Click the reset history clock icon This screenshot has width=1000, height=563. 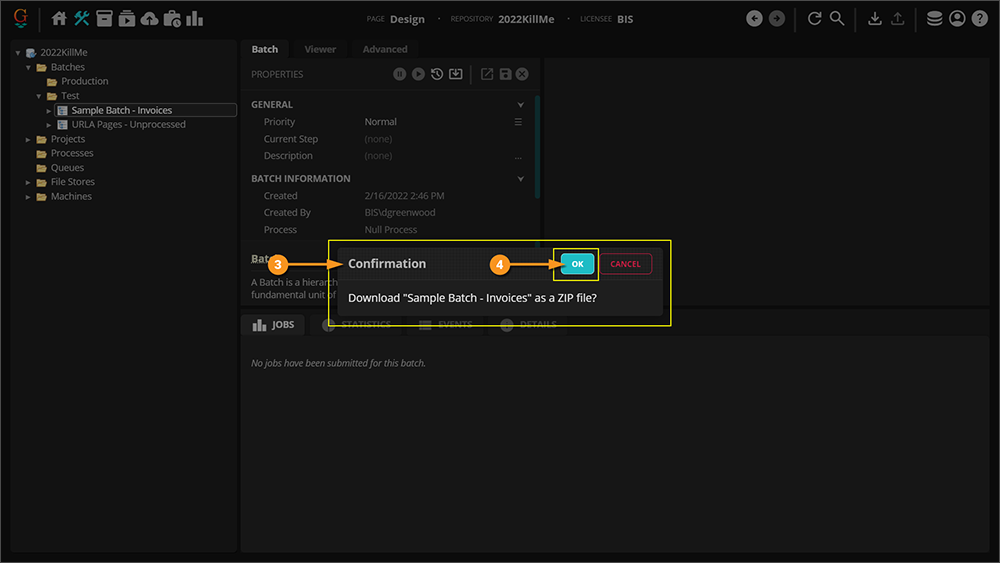coord(437,74)
